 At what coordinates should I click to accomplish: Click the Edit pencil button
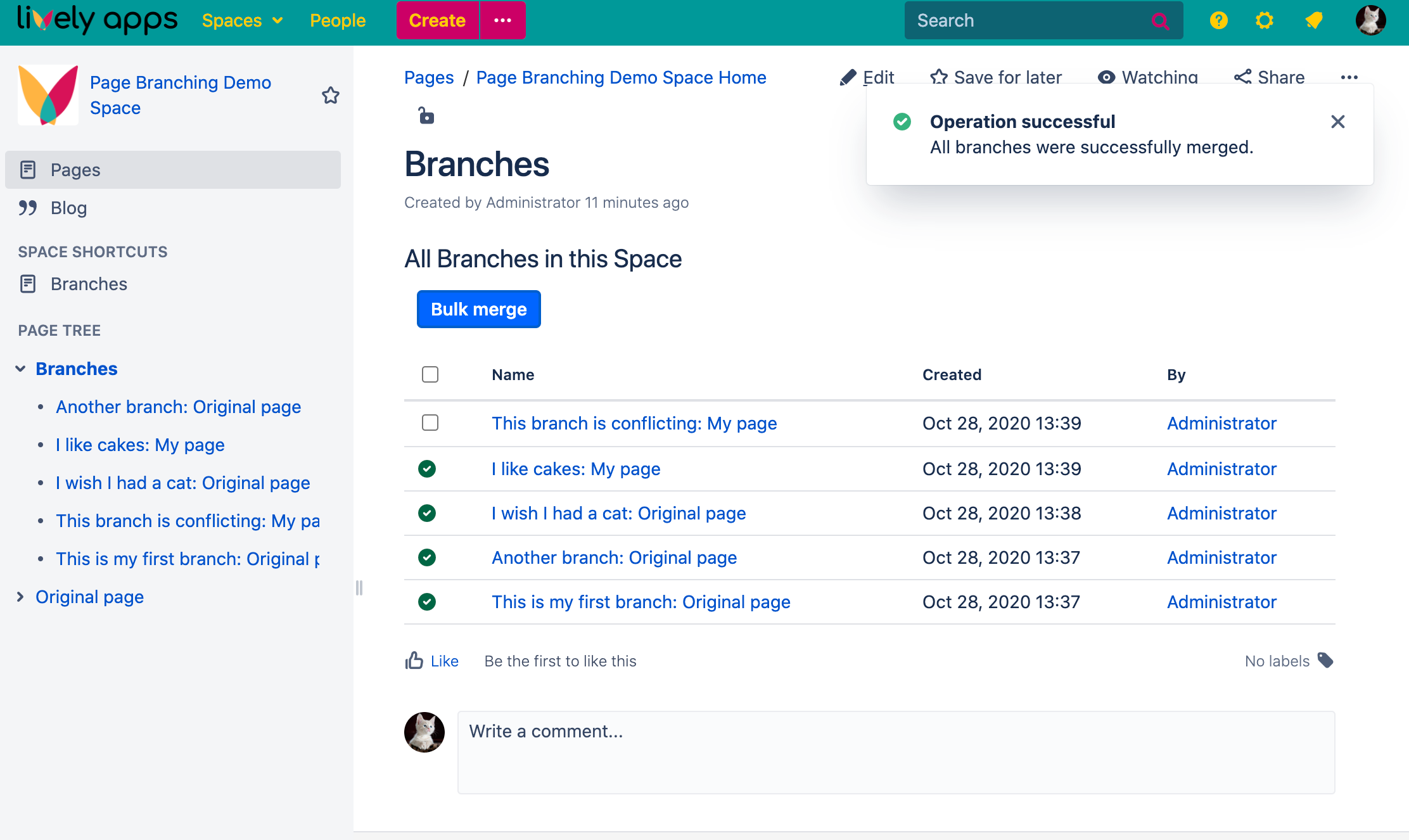tap(867, 77)
